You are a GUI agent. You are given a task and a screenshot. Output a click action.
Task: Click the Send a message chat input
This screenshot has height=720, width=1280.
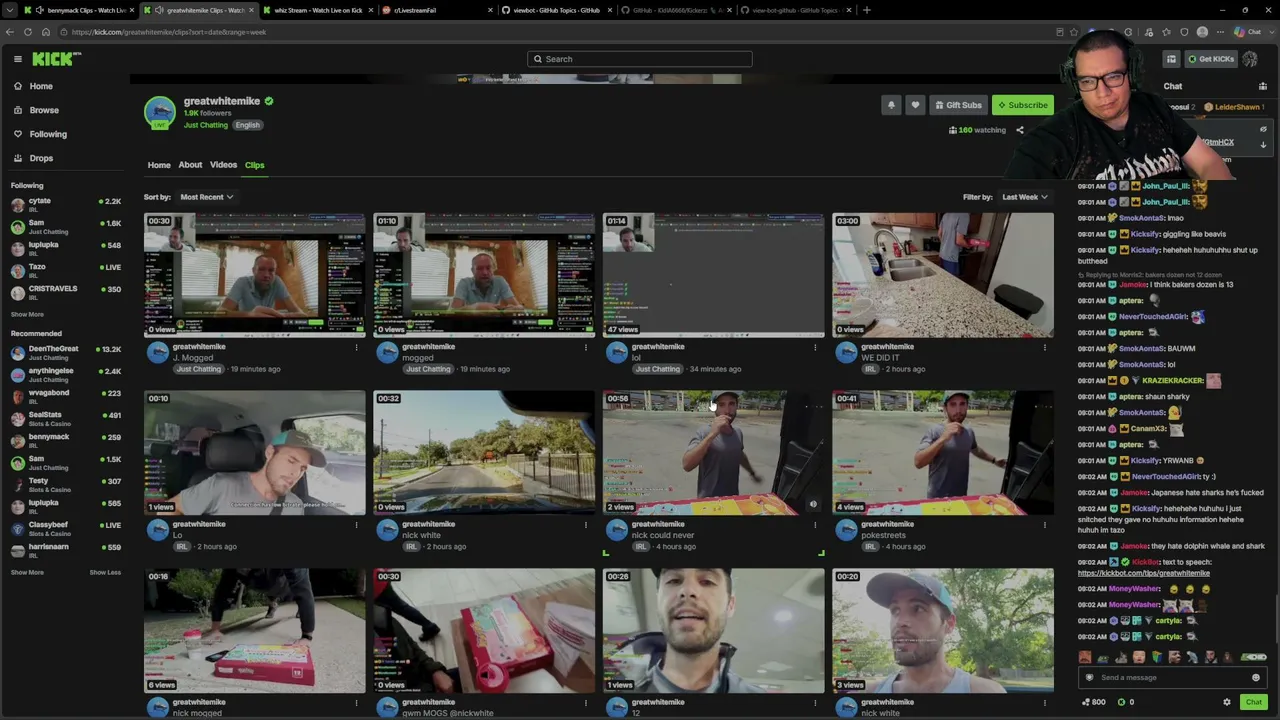click(1172, 677)
